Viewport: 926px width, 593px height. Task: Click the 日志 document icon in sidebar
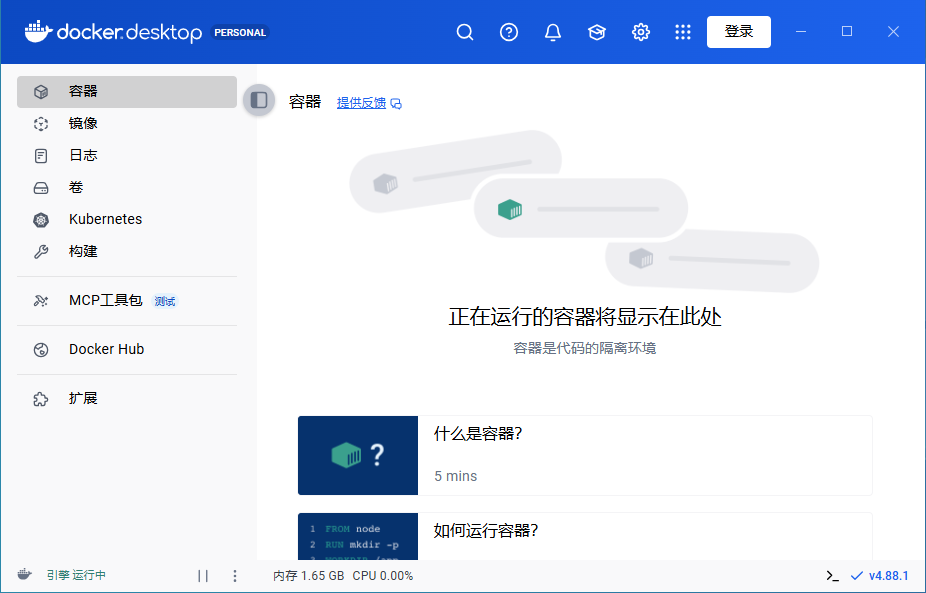(41, 156)
